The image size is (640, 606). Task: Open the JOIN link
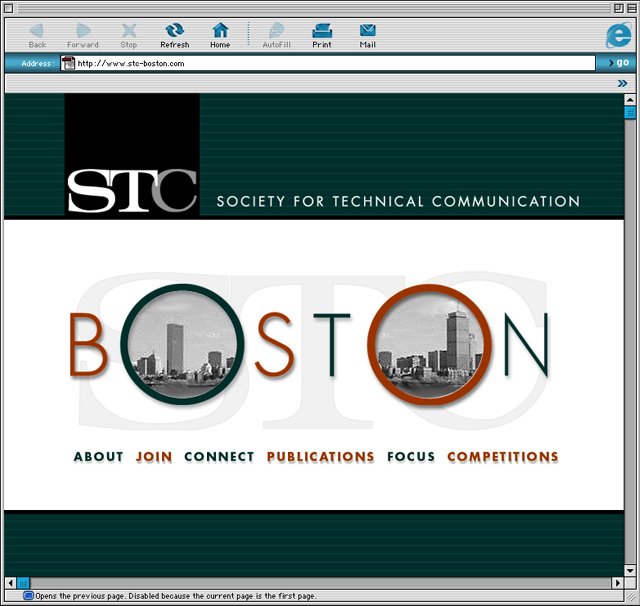coord(154,457)
